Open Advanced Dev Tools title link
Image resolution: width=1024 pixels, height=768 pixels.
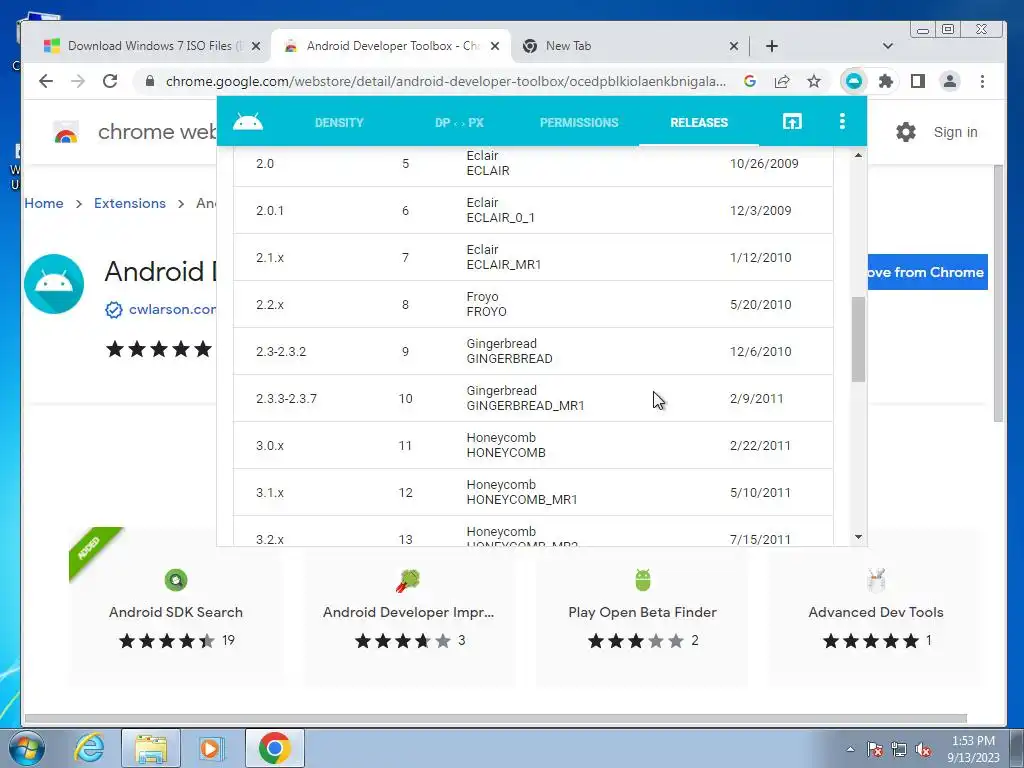point(876,612)
